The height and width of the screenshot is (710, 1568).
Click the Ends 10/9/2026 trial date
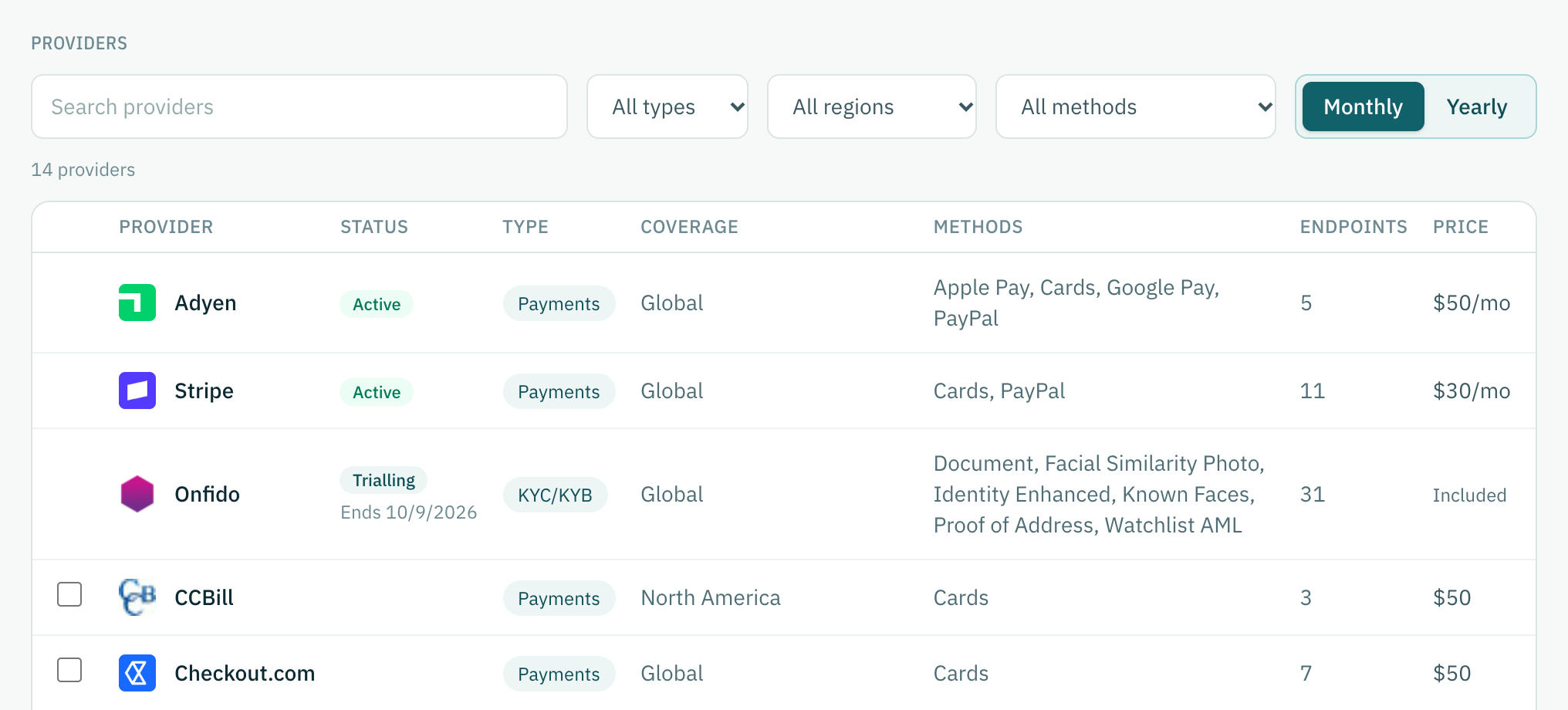coord(408,512)
